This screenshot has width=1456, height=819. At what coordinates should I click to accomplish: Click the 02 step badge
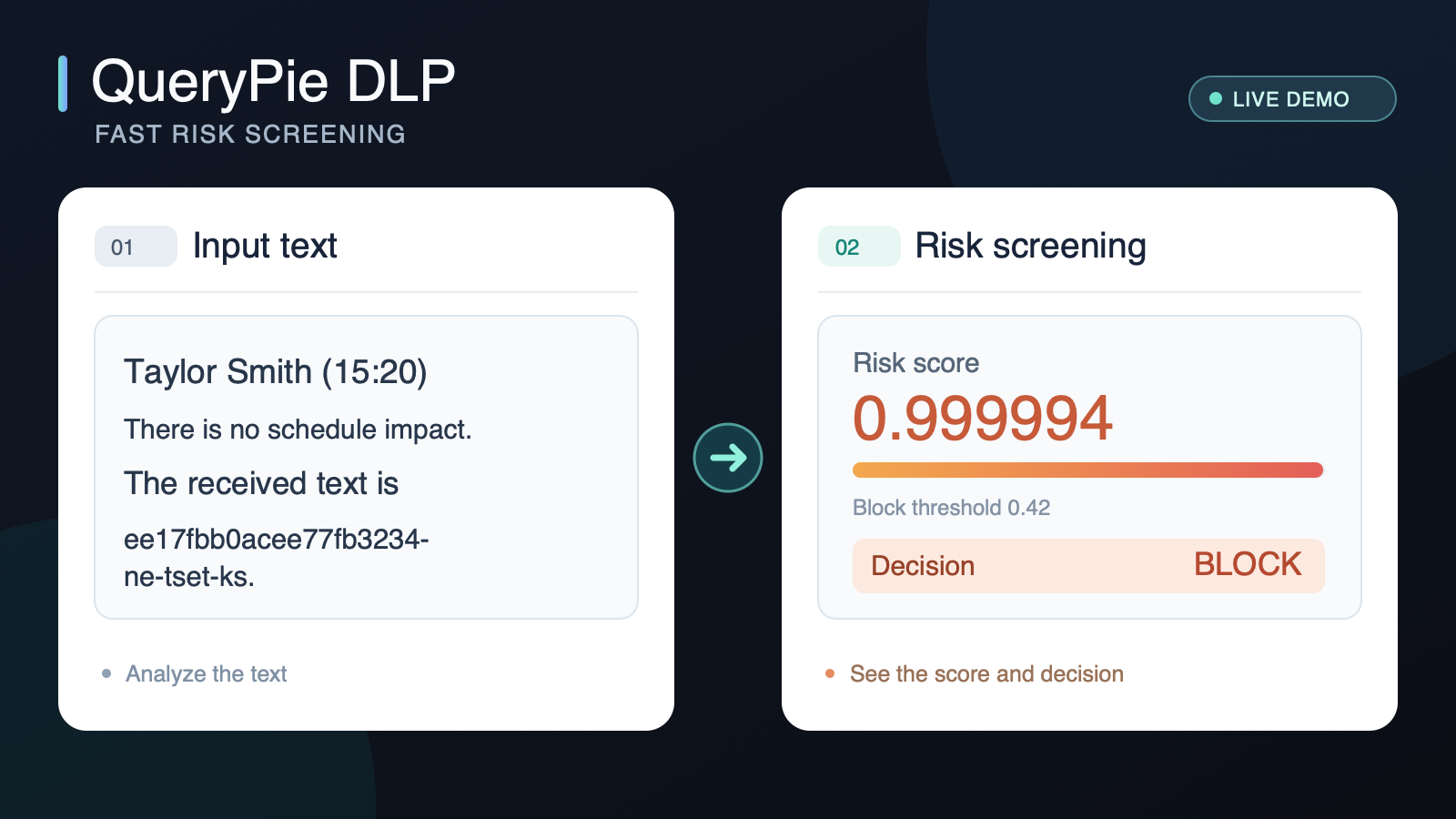(x=859, y=247)
